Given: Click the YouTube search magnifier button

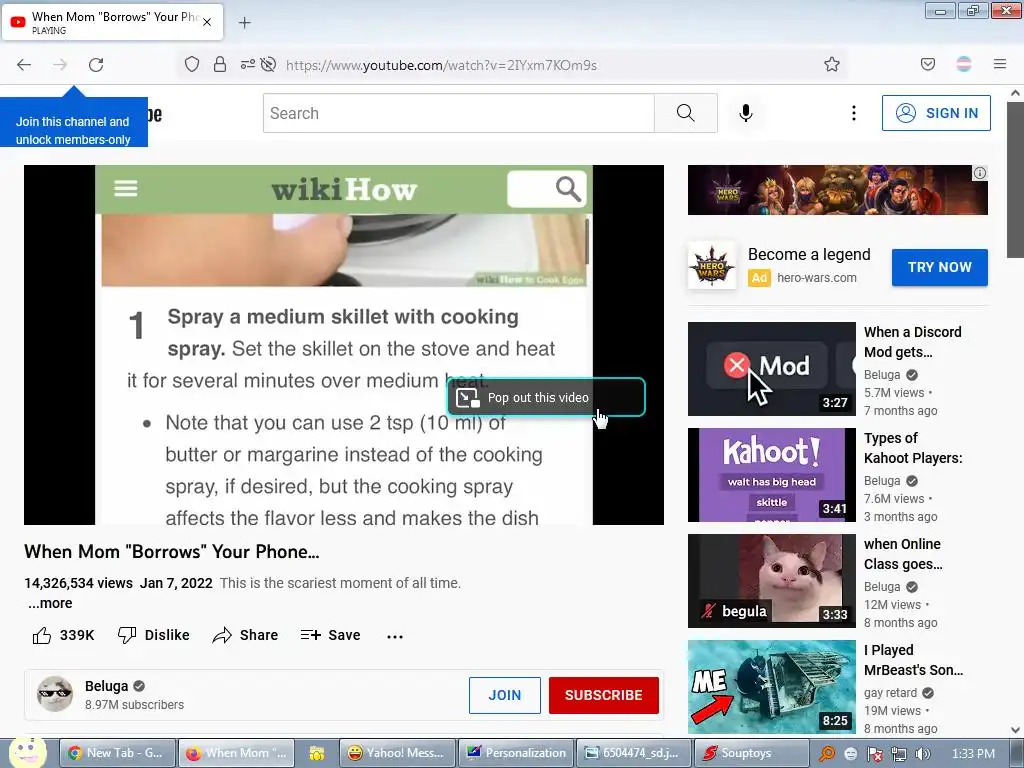Looking at the screenshot, I should (x=686, y=113).
